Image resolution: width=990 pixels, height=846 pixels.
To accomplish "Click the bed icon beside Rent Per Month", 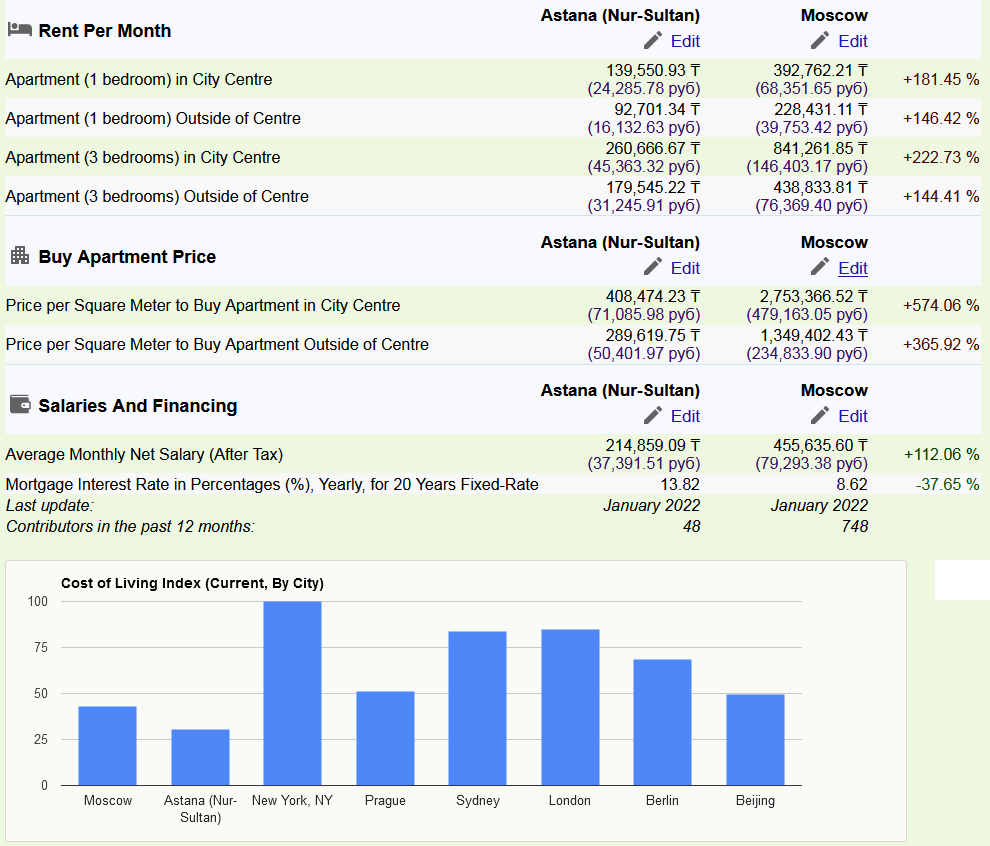I will point(19,30).
